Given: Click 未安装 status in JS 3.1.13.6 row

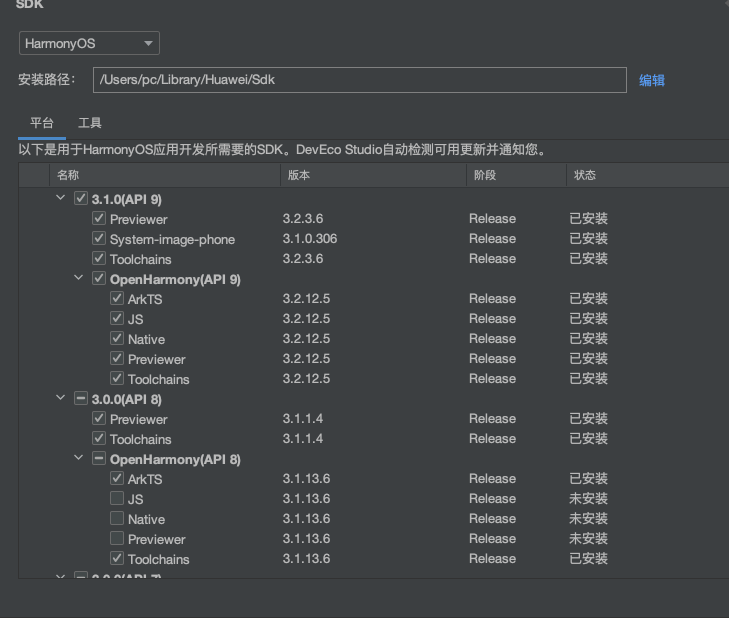Looking at the screenshot, I should coord(589,498).
